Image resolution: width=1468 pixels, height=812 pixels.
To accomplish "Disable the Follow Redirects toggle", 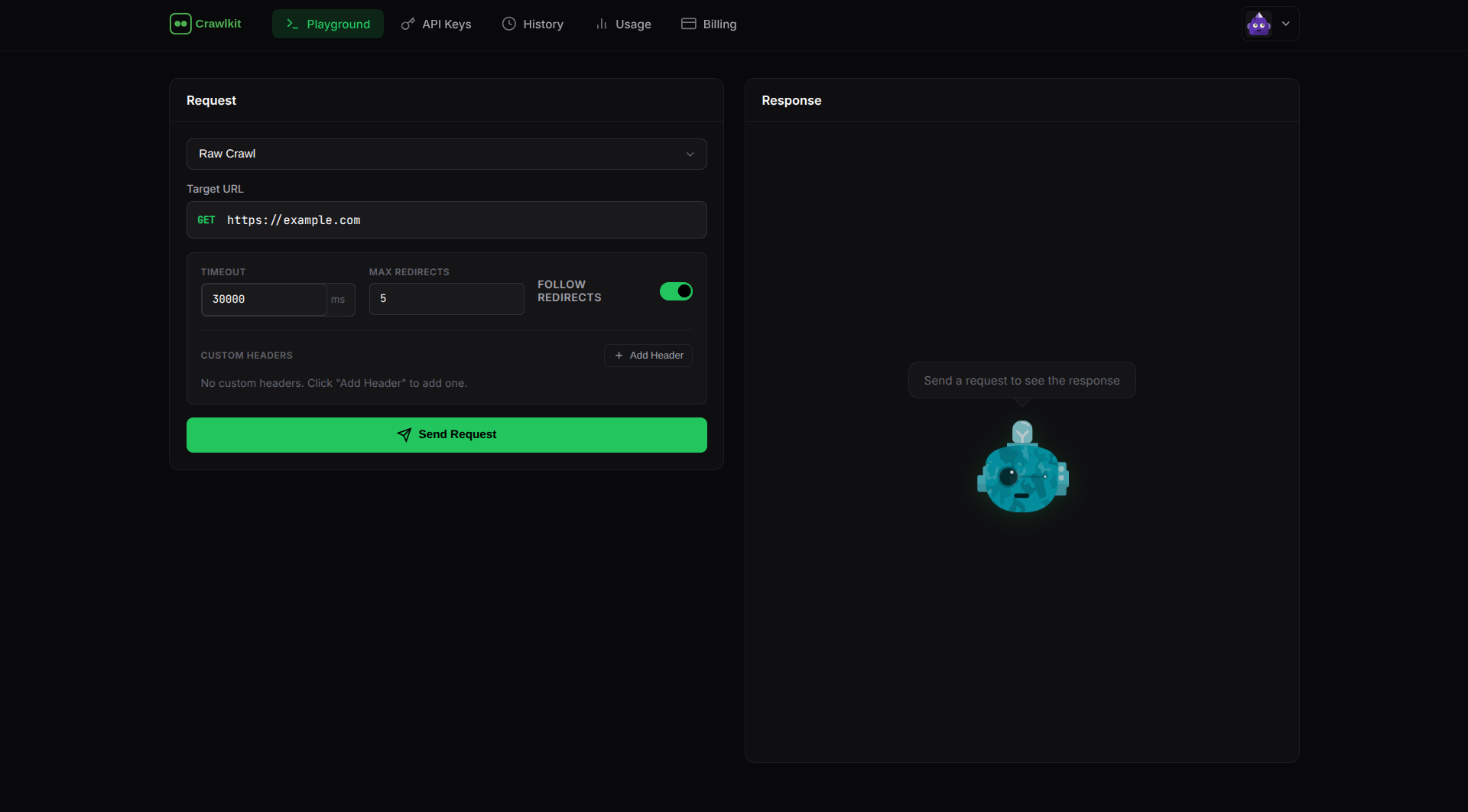I will (x=676, y=291).
